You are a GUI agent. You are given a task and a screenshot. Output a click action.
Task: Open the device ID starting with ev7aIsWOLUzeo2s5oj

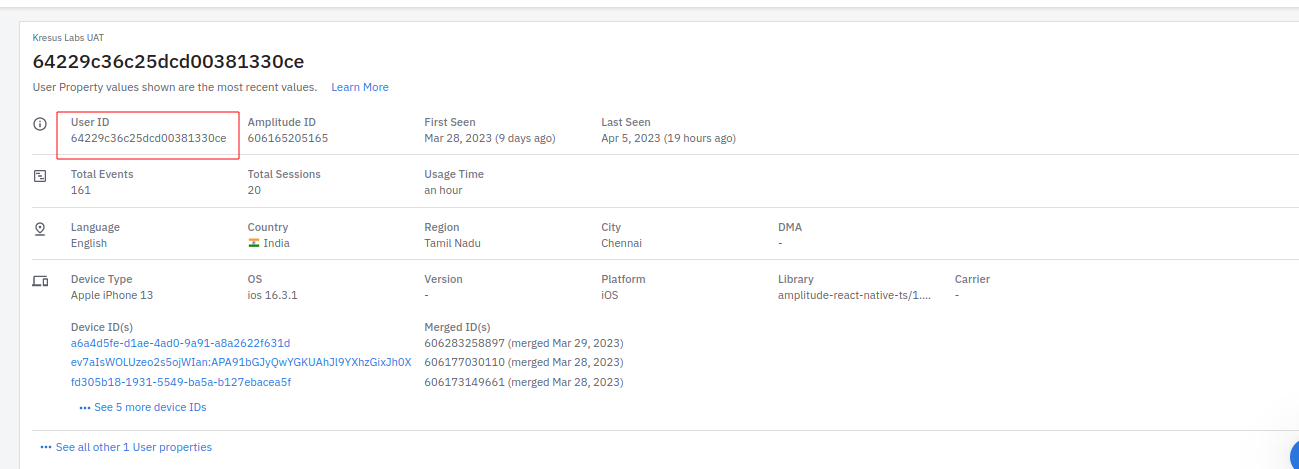[240, 362]
